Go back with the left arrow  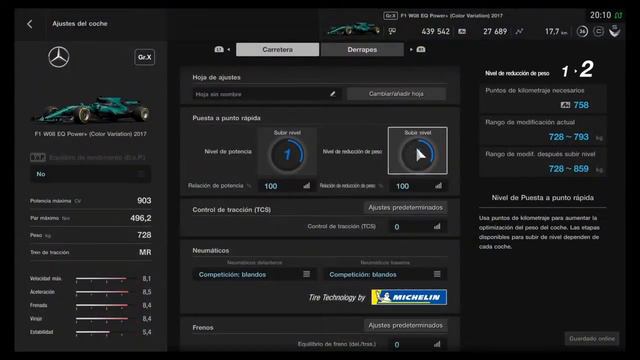tap(29, 24)
